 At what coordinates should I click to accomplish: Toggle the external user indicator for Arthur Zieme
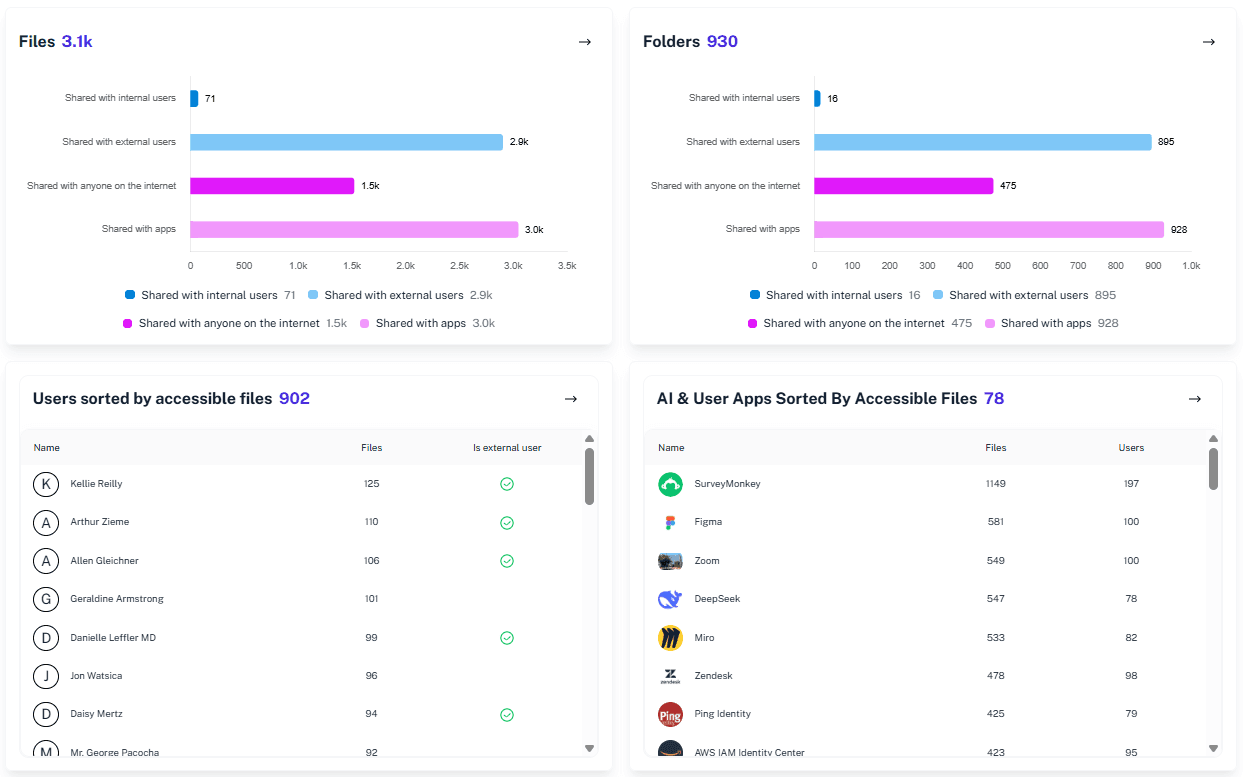point(507,522)
